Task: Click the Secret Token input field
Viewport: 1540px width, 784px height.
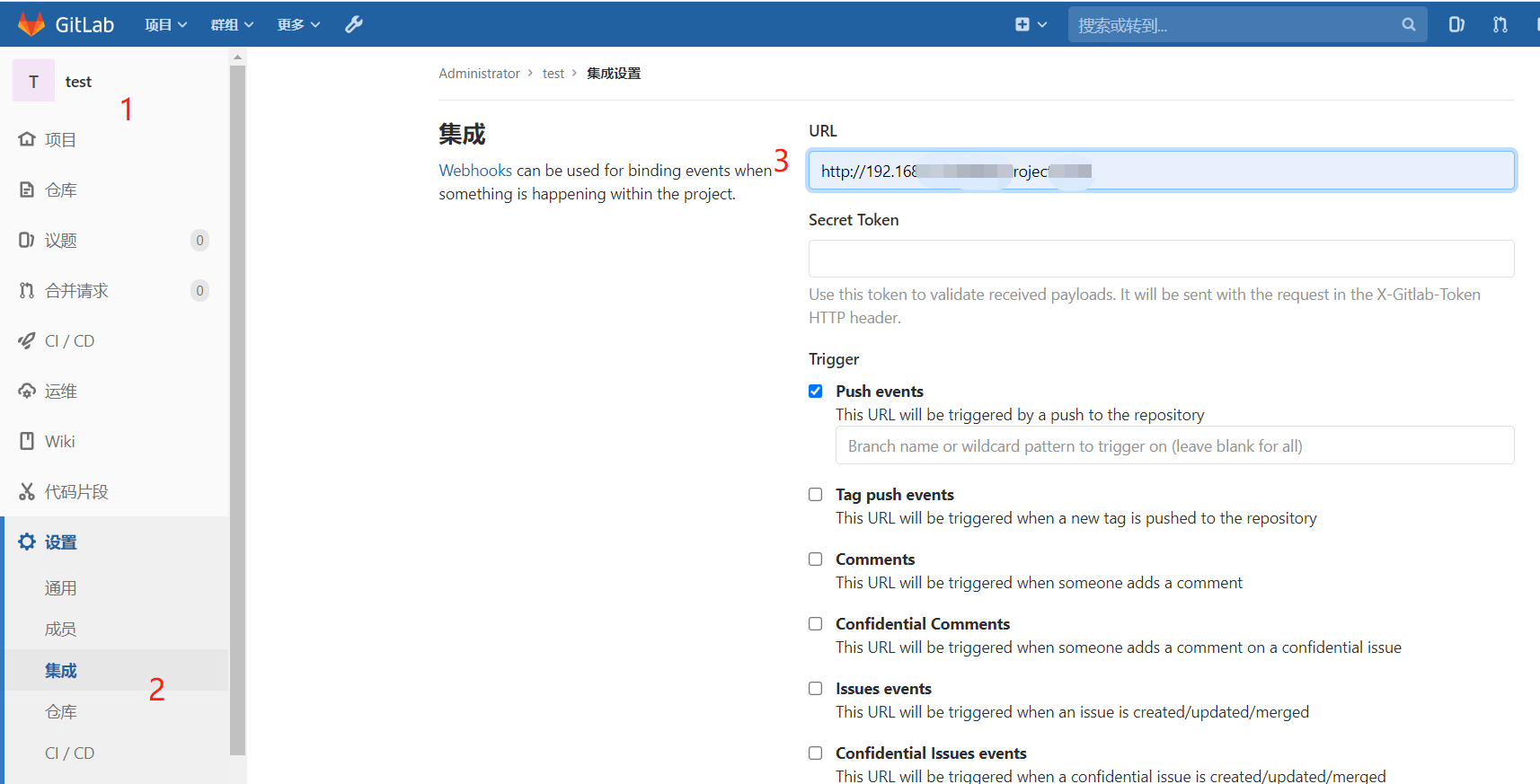Action: 1161,259
